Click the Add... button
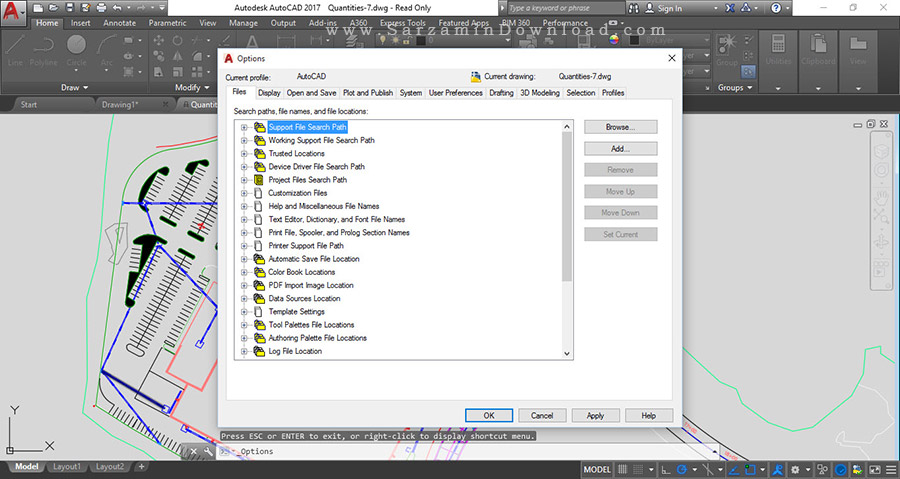The image size is (900, 479). pos(620,149)
